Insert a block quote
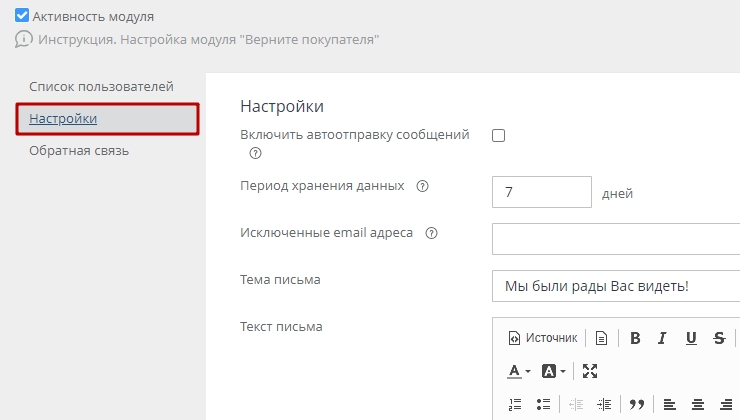The image size is (740, 420). coord(636,404)
